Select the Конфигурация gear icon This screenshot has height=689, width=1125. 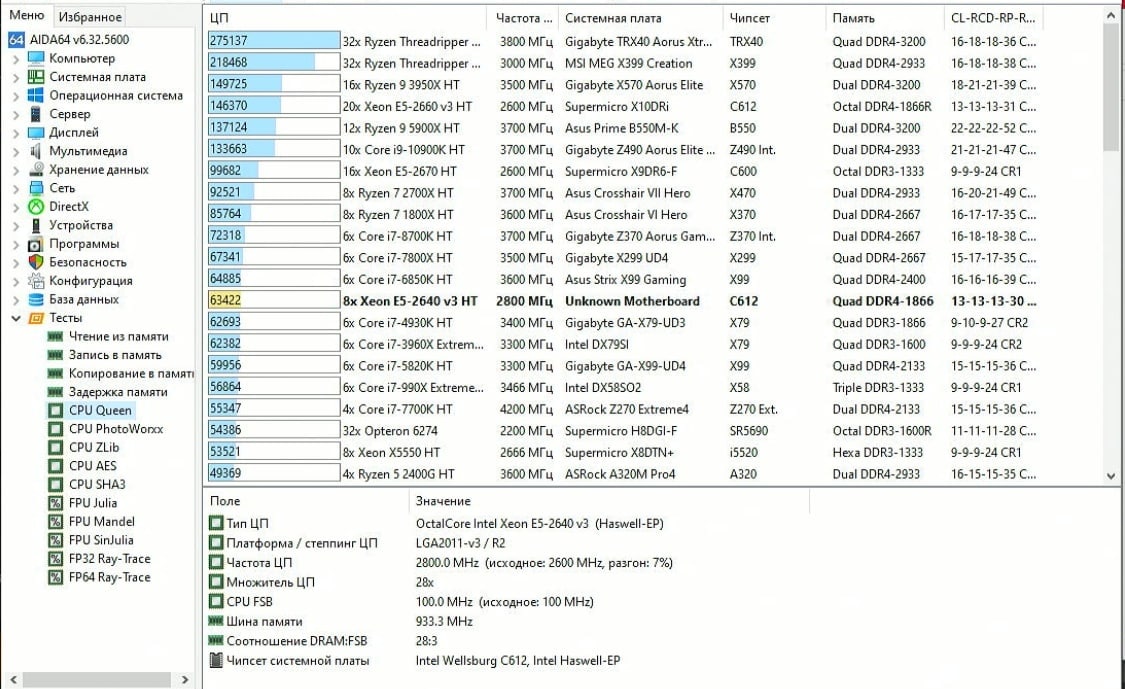coord(36,281)
